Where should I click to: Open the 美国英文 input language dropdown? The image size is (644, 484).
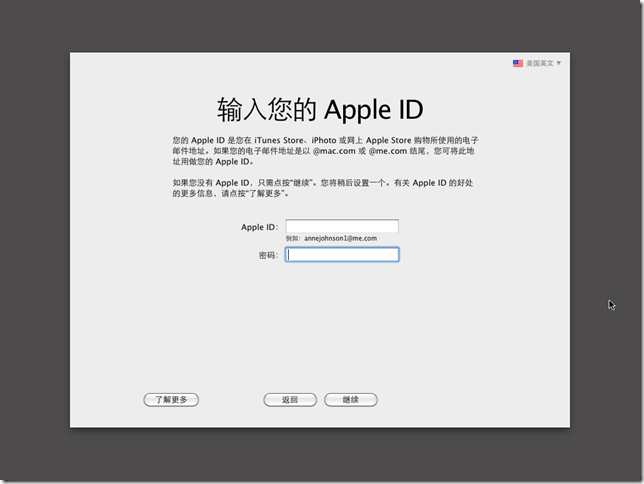click(x=537, y=63)
